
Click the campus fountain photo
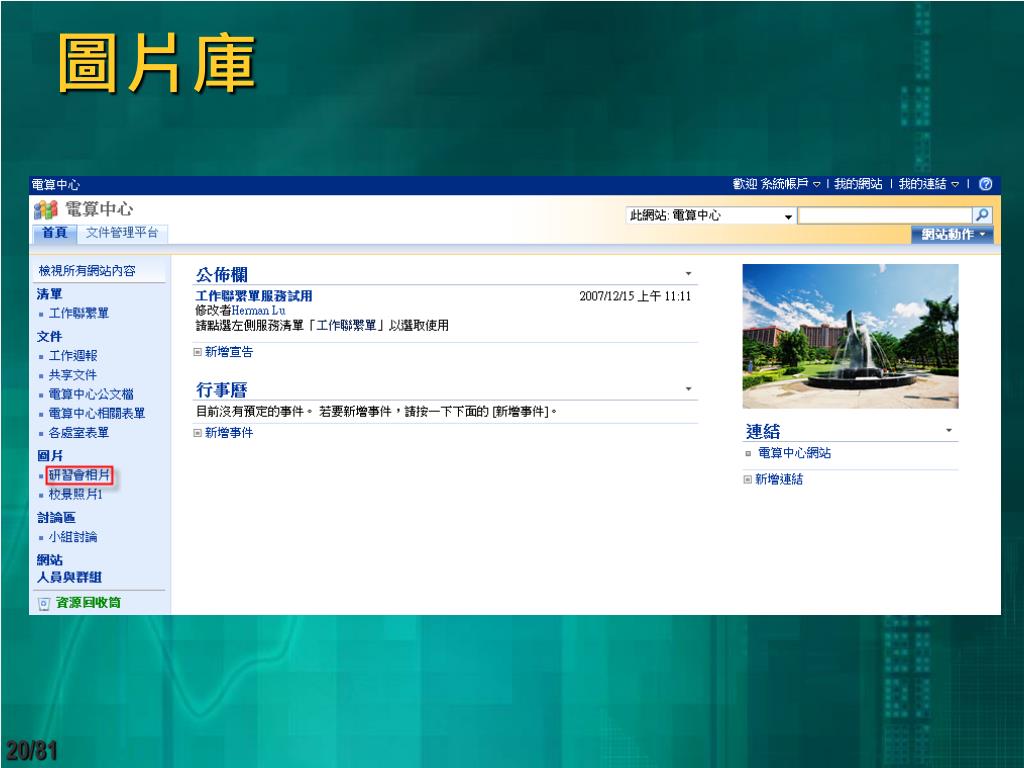[850, 336]
